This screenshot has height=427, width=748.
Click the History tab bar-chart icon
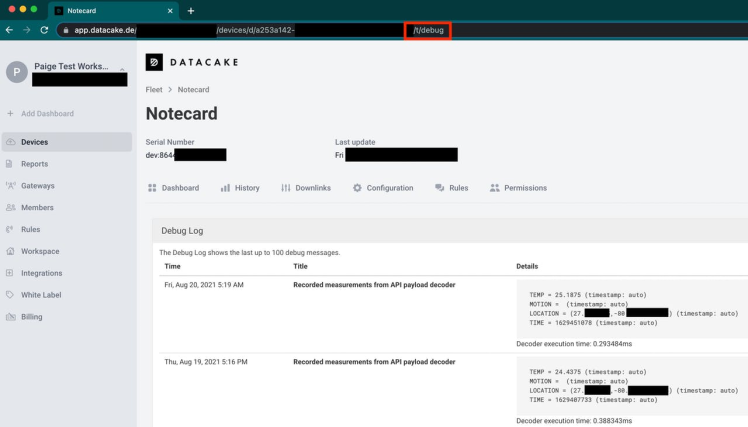click(x=225, y=188)
